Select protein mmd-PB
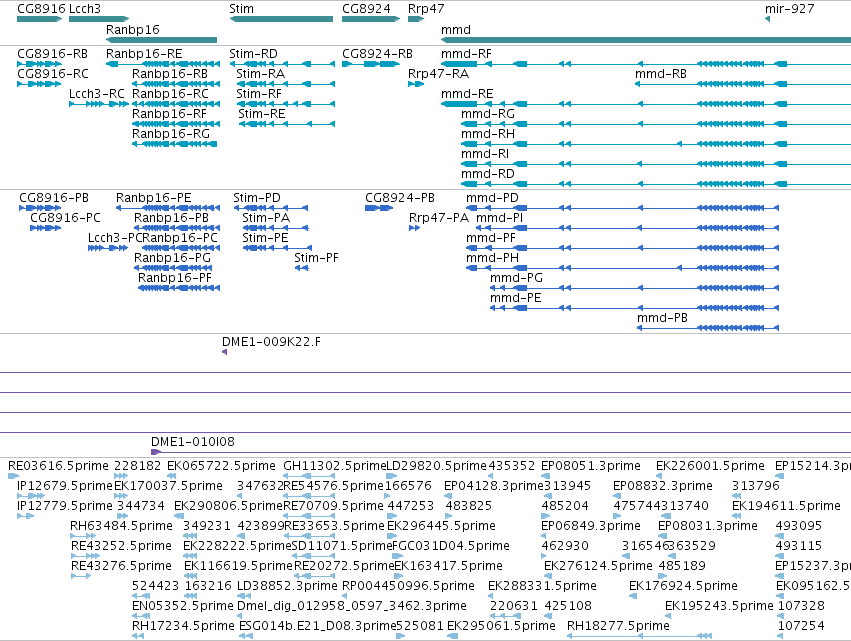 pyautogui.click(x=662, y=318)
